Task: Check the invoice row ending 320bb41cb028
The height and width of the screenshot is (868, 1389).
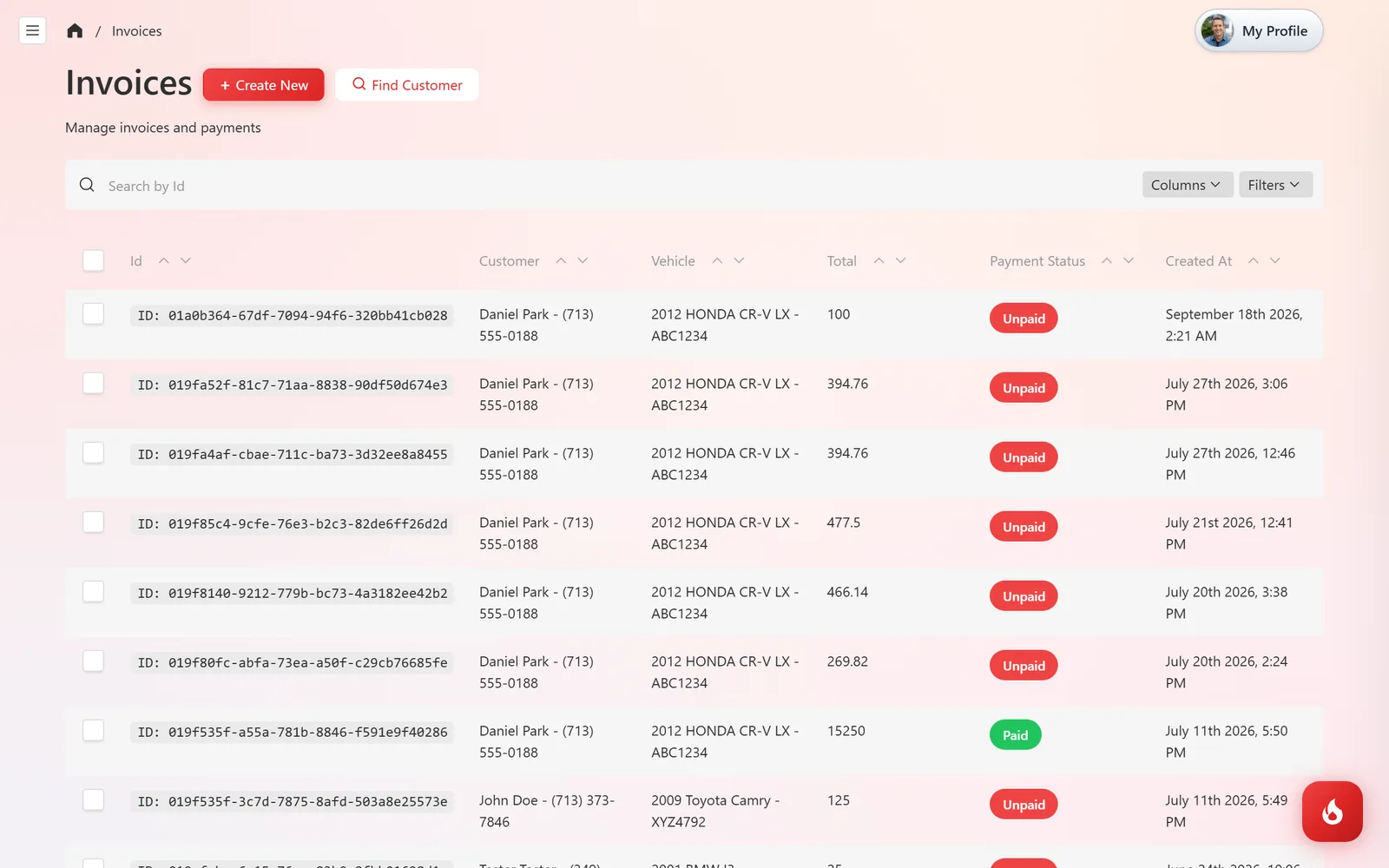Action: pyautogui.click(x=93, y=313)
